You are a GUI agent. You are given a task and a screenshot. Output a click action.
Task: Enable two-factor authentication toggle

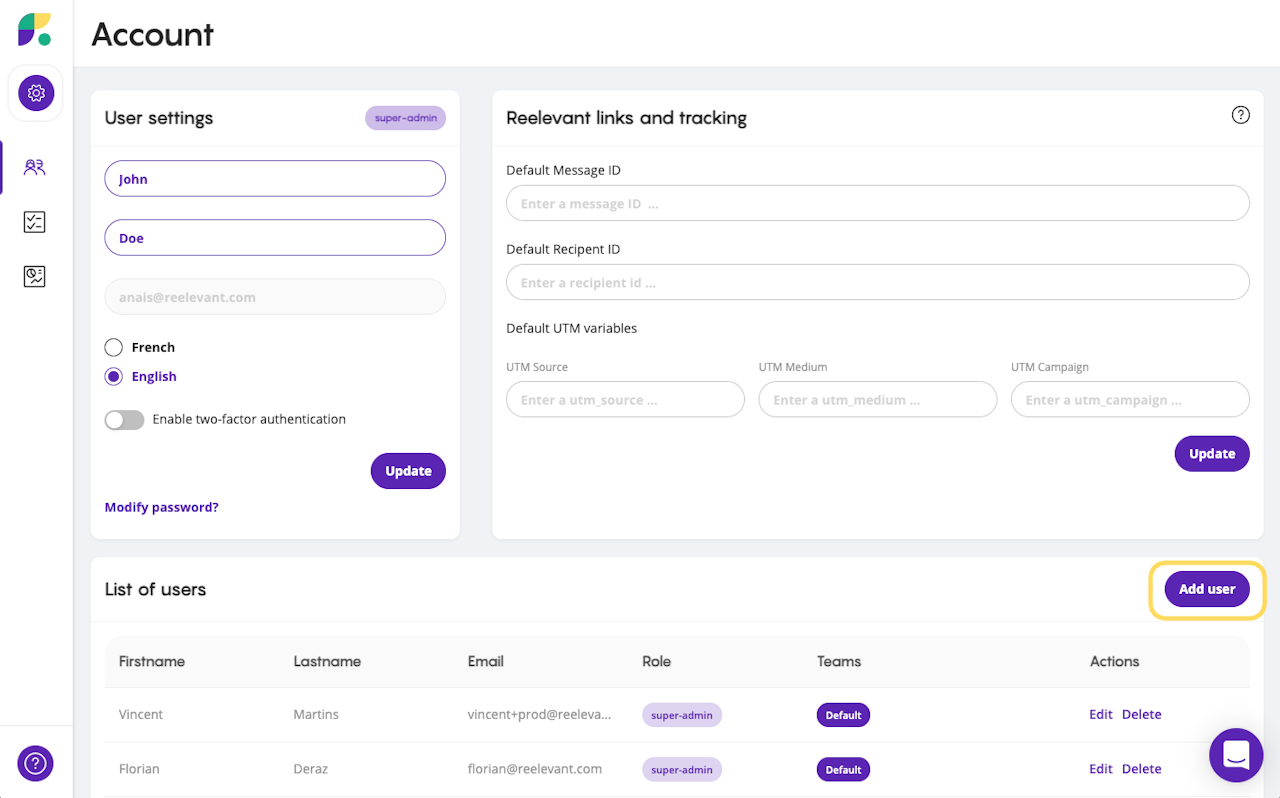pos(125,420)
